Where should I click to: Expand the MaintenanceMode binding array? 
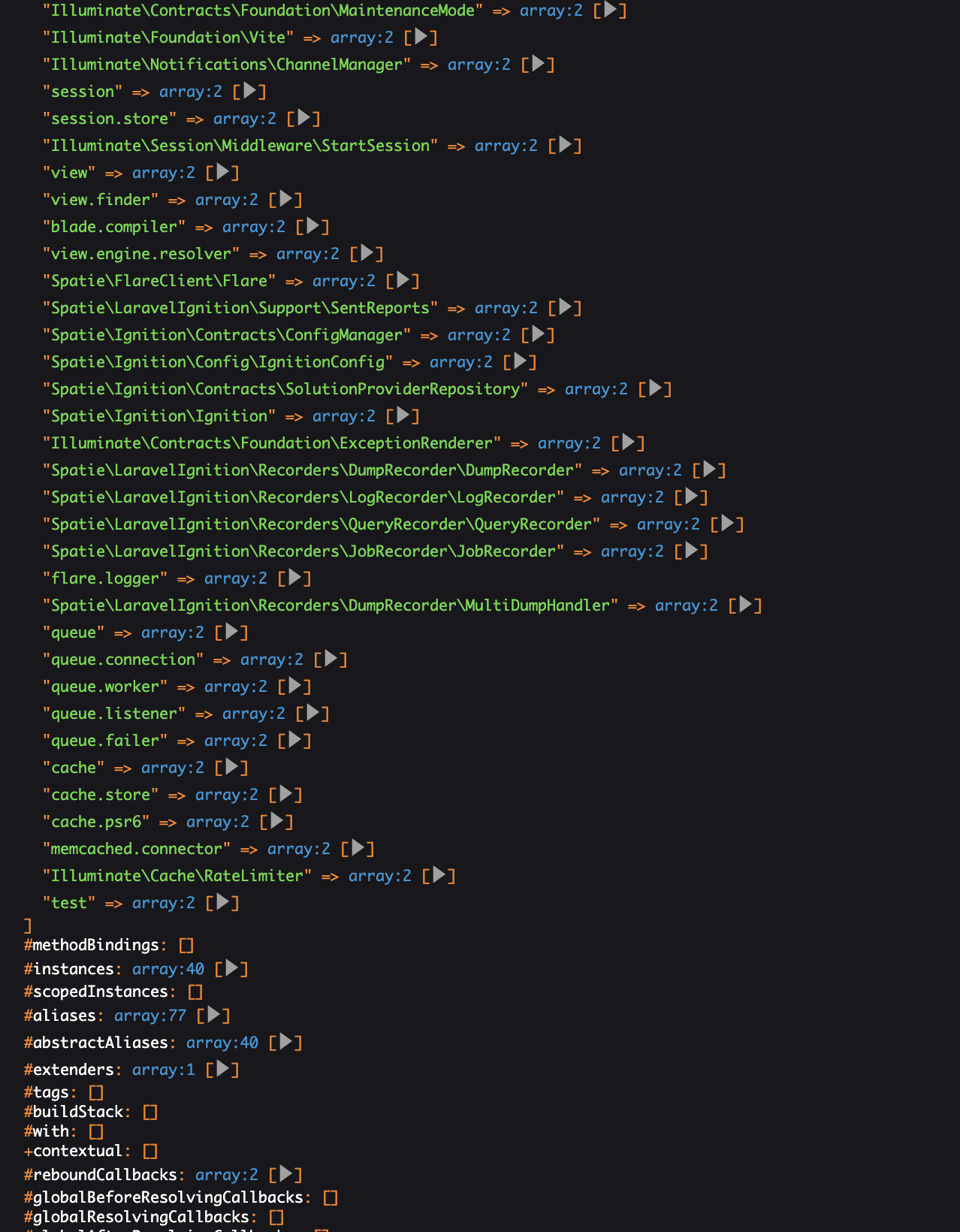tap(611, 11)
